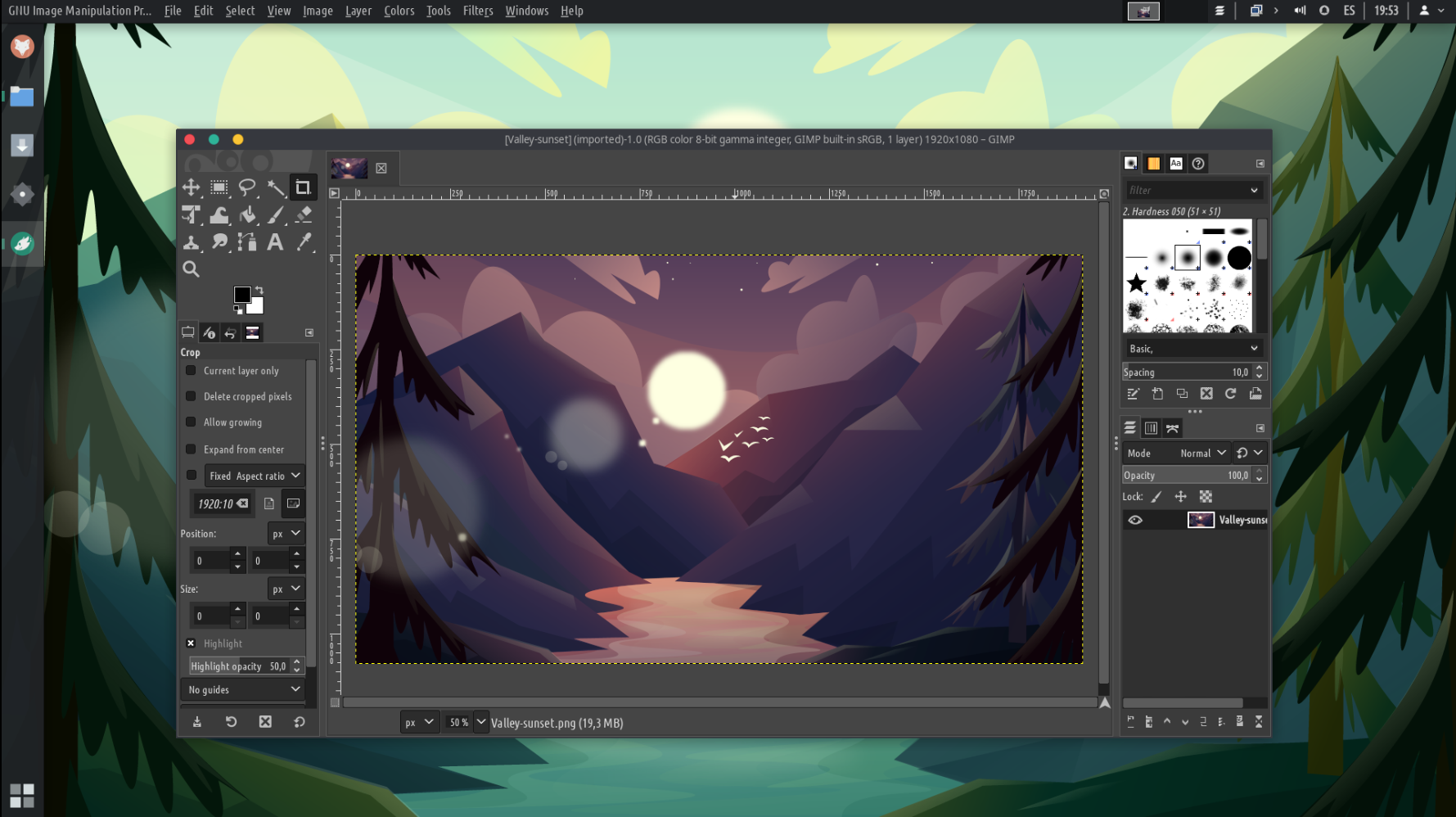Enable Delete cropped pixels option

191,396
